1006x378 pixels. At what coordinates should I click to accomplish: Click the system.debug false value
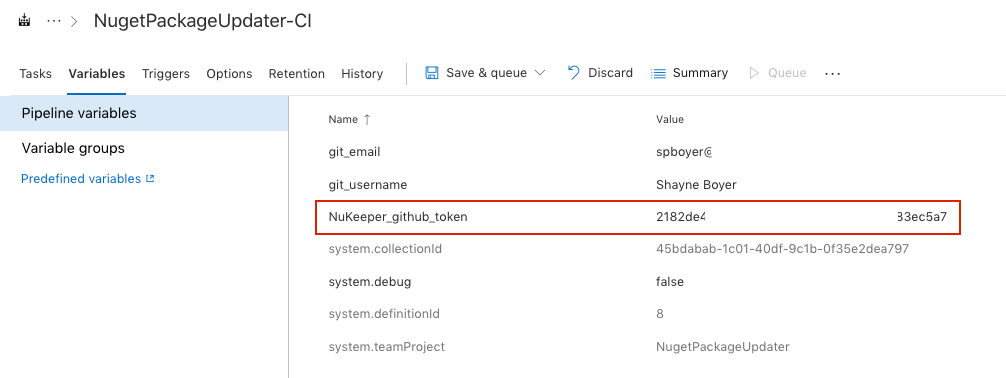click(670, 282)
